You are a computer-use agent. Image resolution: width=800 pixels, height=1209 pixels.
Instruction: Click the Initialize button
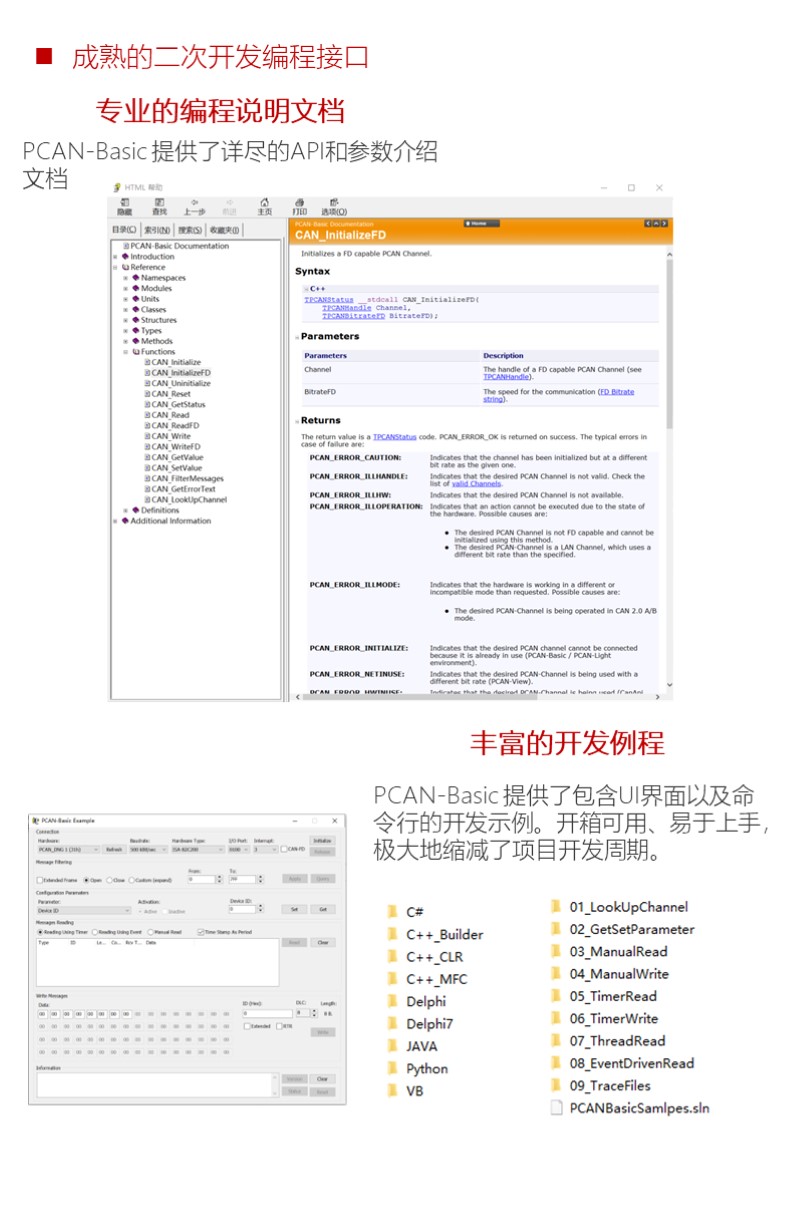322,841
